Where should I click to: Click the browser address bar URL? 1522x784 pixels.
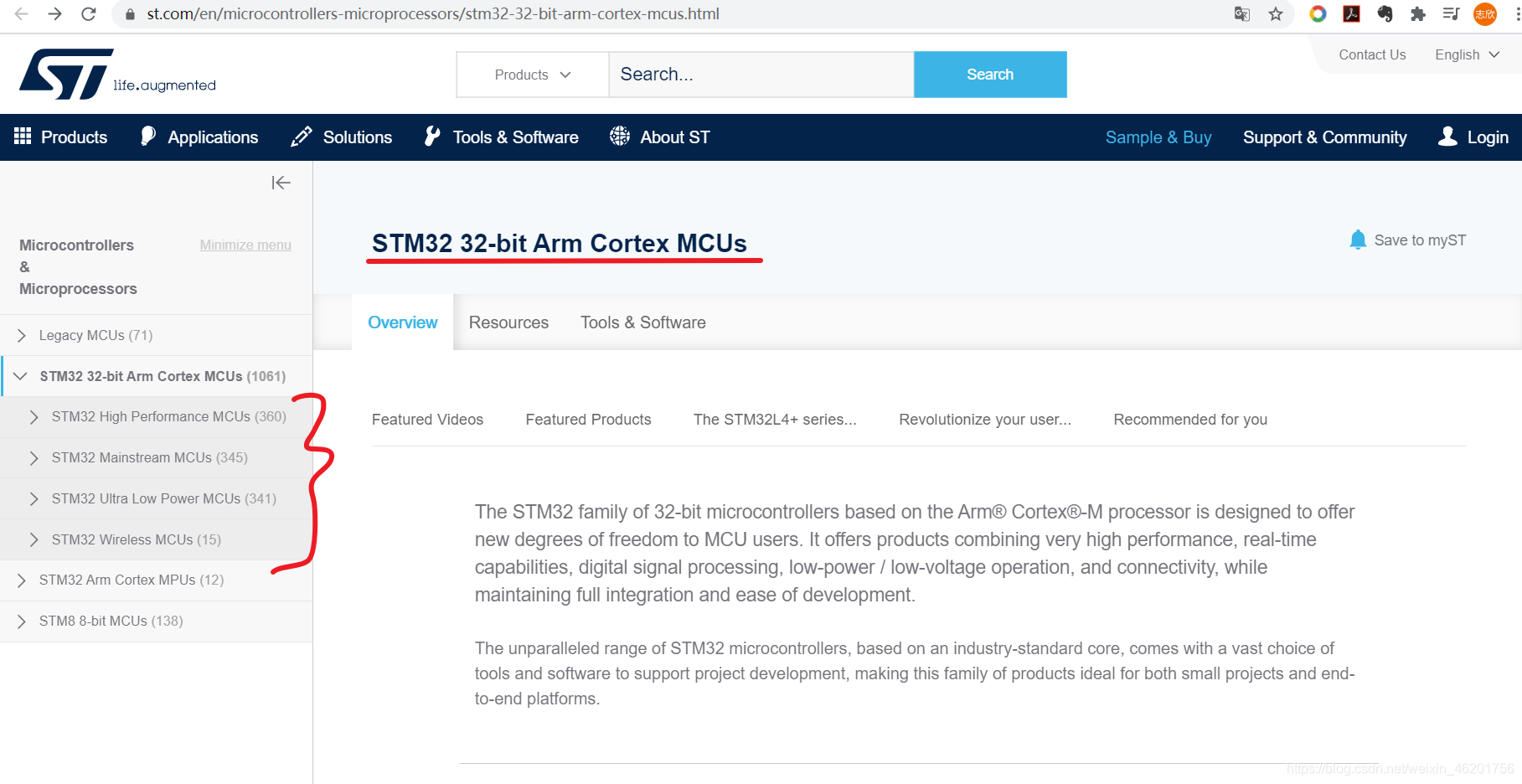pos(433,13)
